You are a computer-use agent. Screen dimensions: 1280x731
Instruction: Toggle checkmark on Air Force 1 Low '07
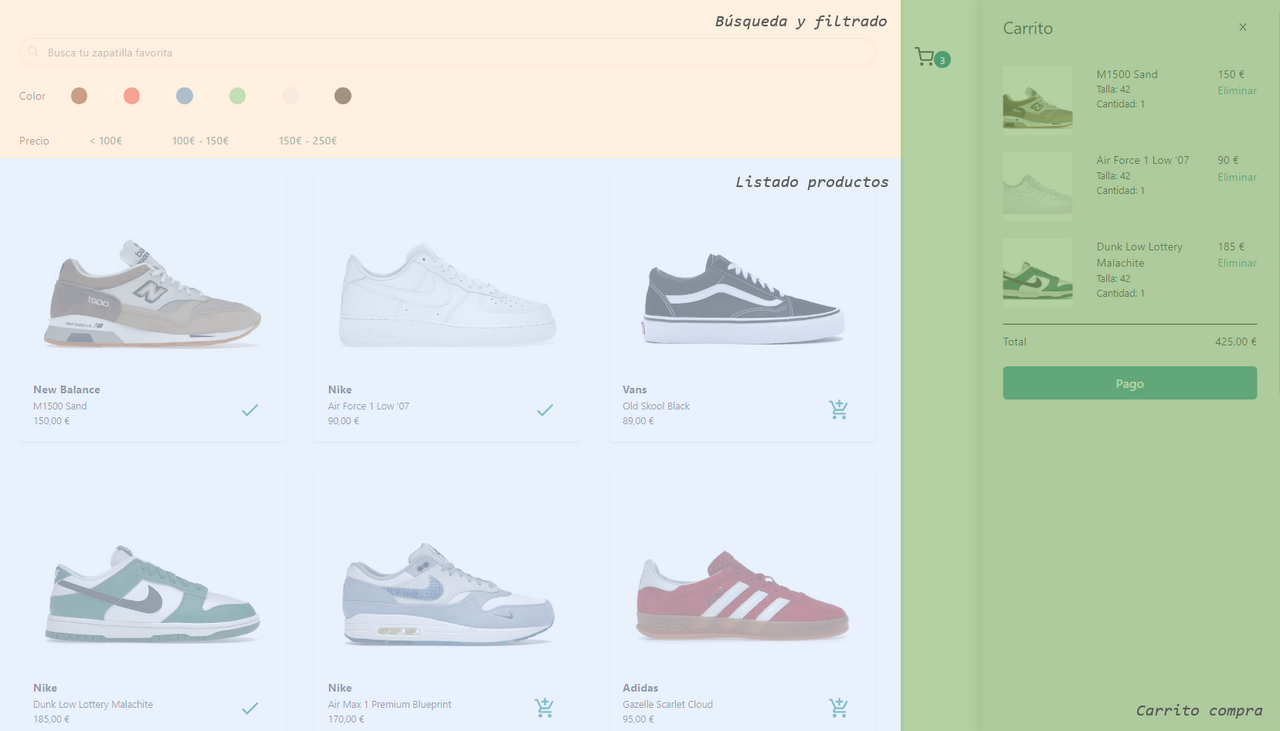pyautogui.click(x=544, y=410)
